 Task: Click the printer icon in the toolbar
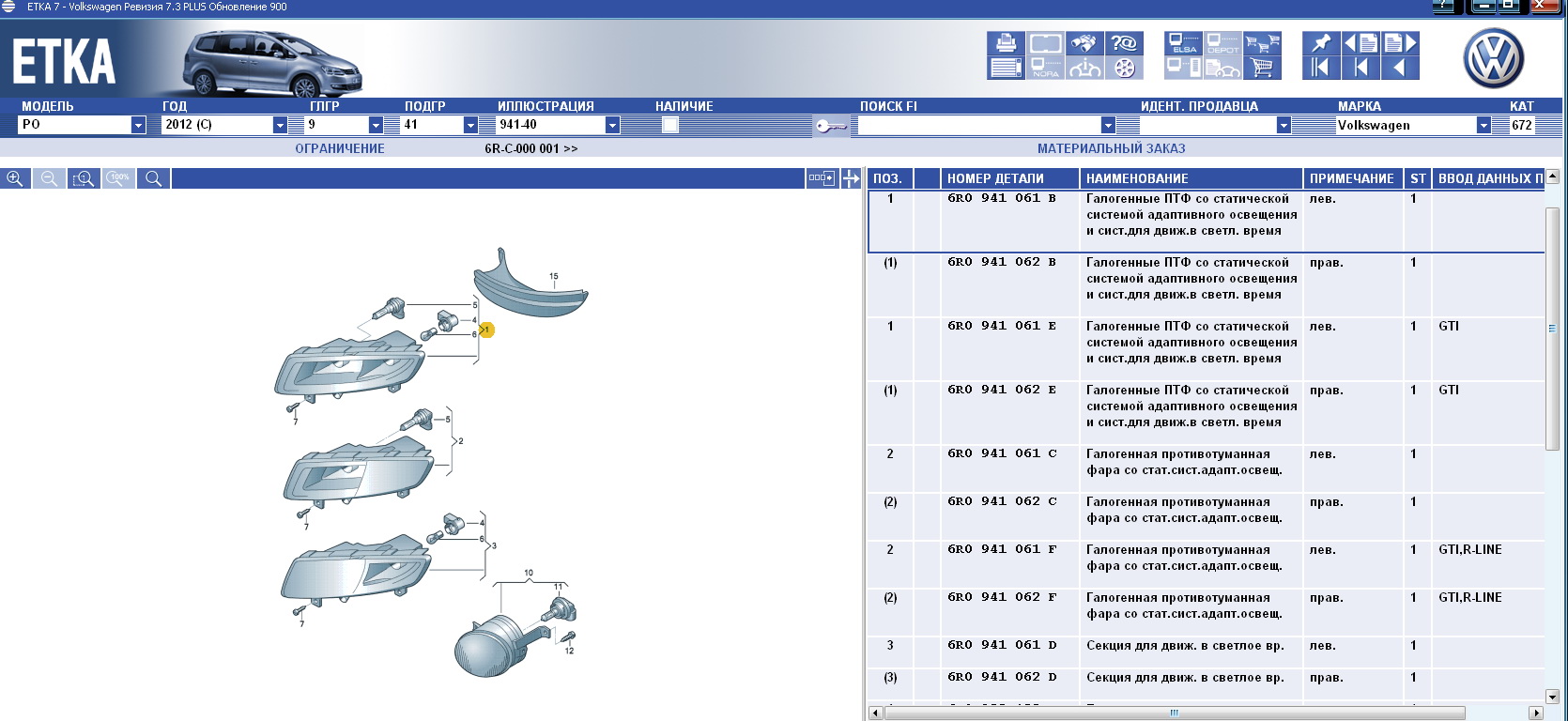click(x=1006, y=43)
